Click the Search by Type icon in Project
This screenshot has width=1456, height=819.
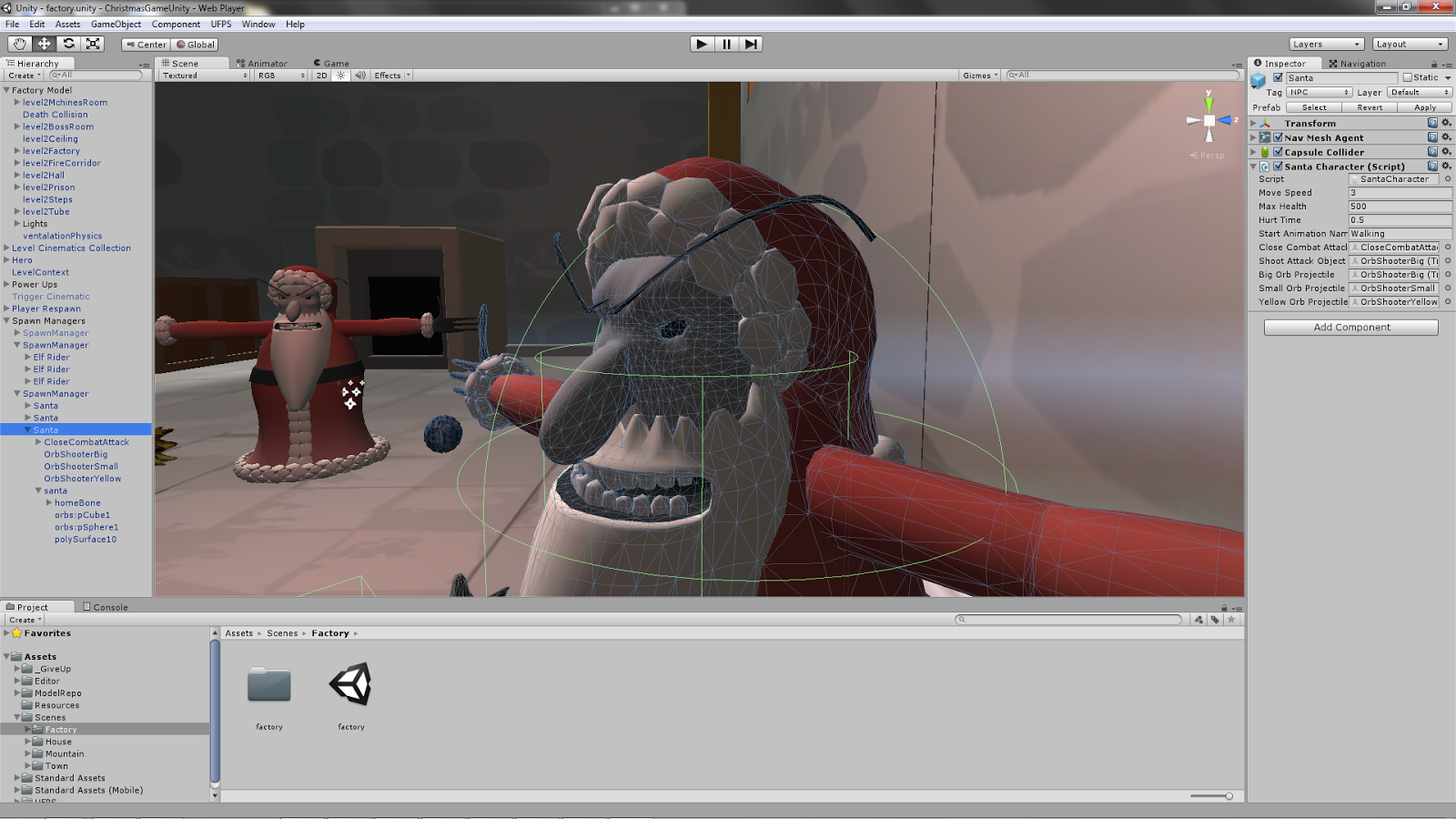[x=1198, y=620]
